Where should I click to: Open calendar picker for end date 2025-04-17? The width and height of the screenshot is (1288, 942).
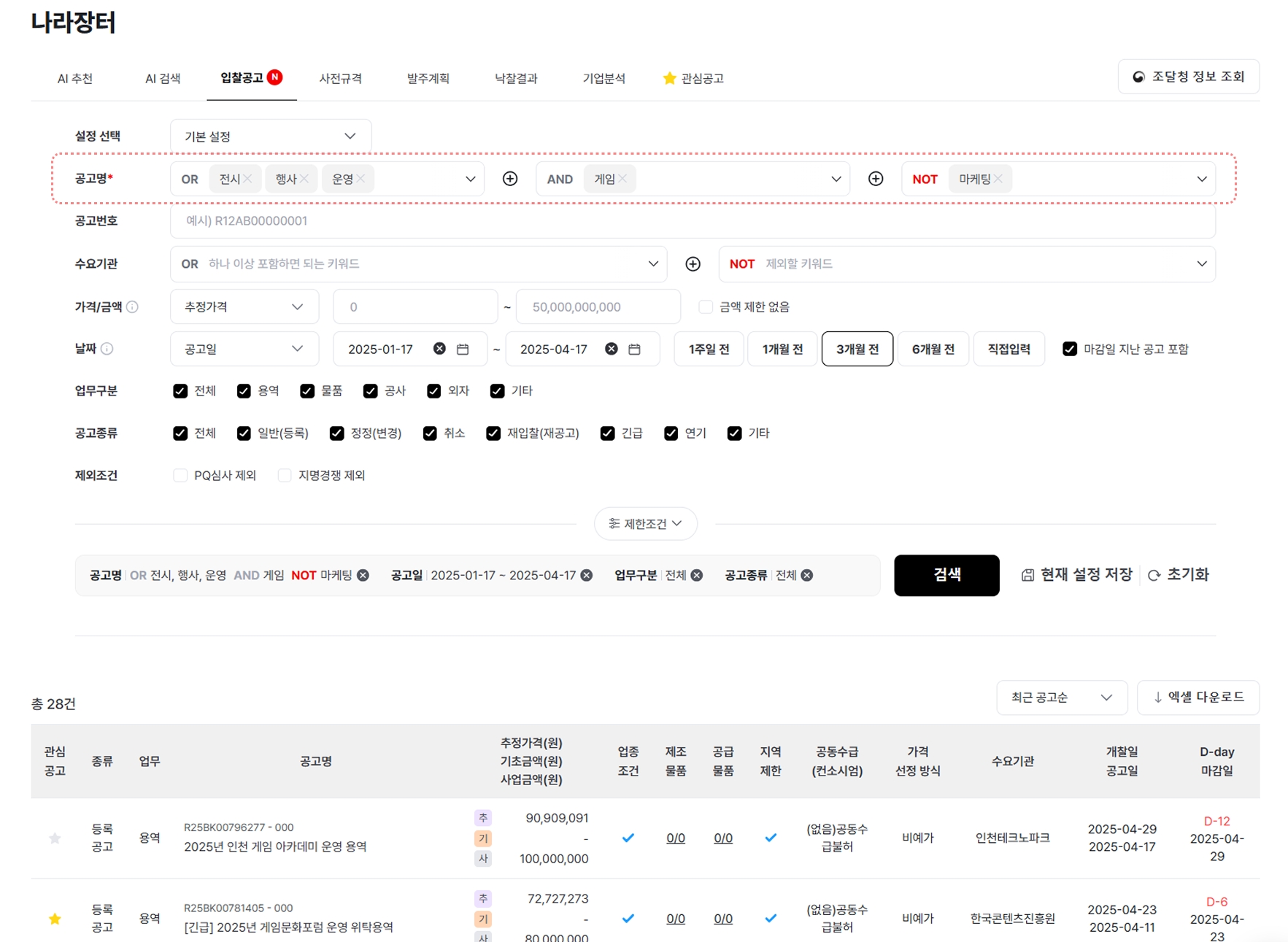coord(634,350)
